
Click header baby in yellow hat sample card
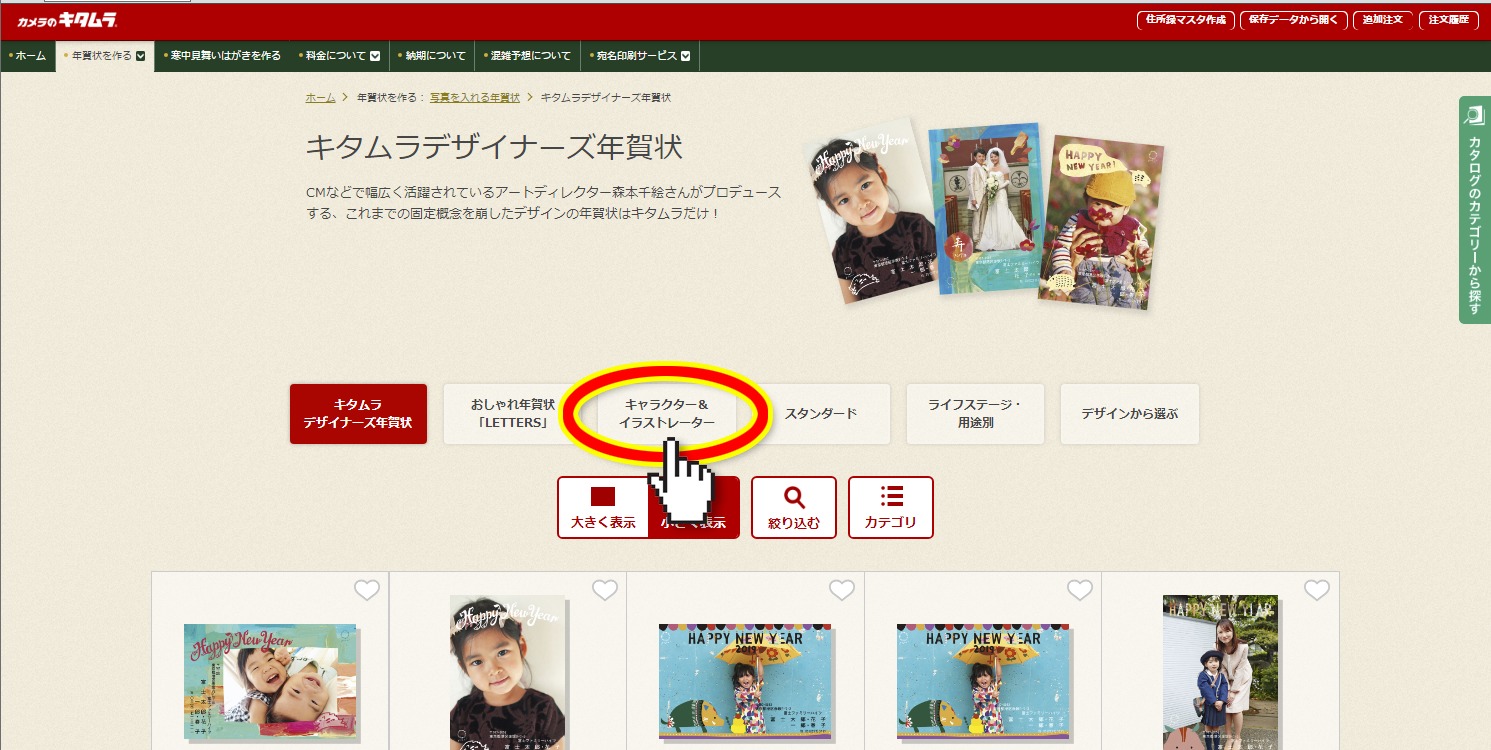pos(1102,221)
